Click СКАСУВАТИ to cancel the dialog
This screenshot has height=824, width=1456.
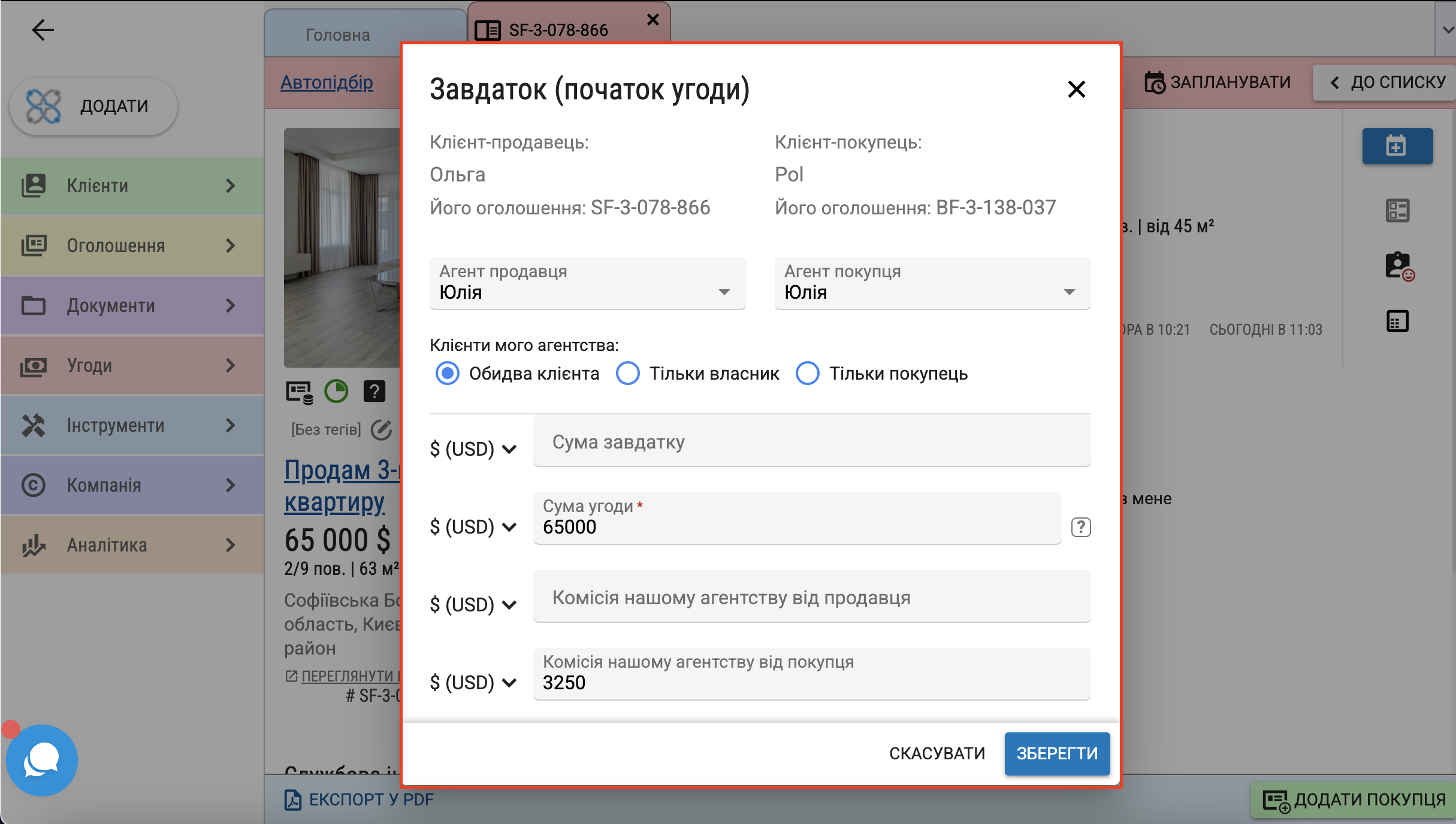click(937, 753)
